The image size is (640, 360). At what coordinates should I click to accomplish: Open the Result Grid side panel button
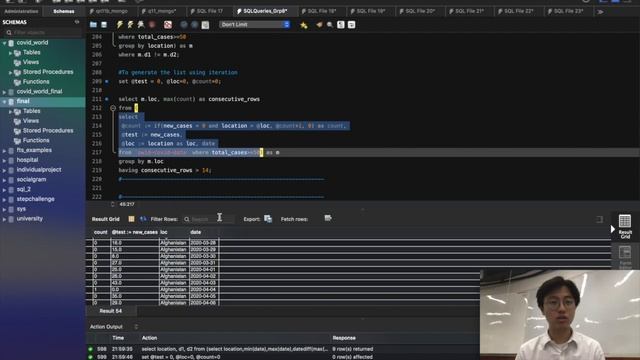625,227
